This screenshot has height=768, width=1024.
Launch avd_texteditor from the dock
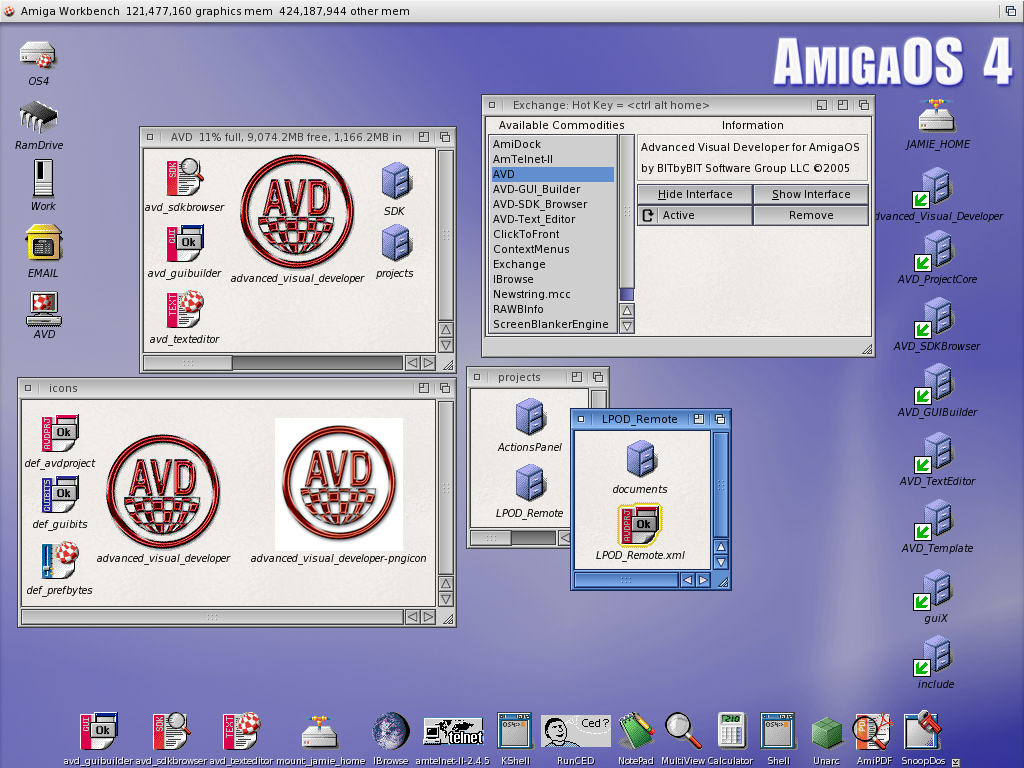242,731
